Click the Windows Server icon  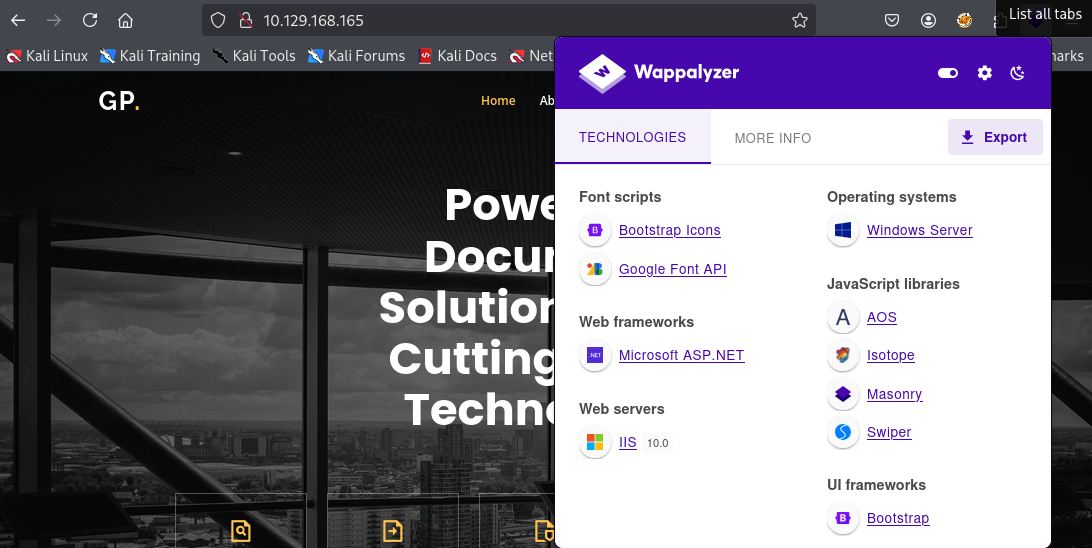(x=843, y=230)
